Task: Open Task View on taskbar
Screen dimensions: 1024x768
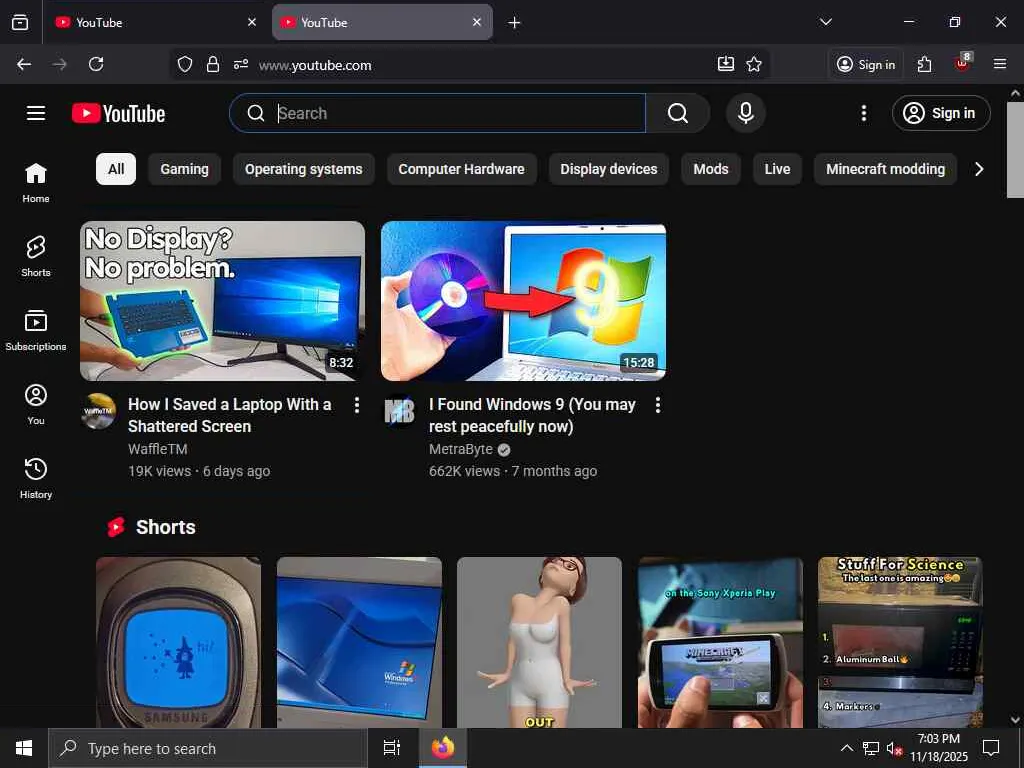Action: pyautogui.click(x=392, y=748)
